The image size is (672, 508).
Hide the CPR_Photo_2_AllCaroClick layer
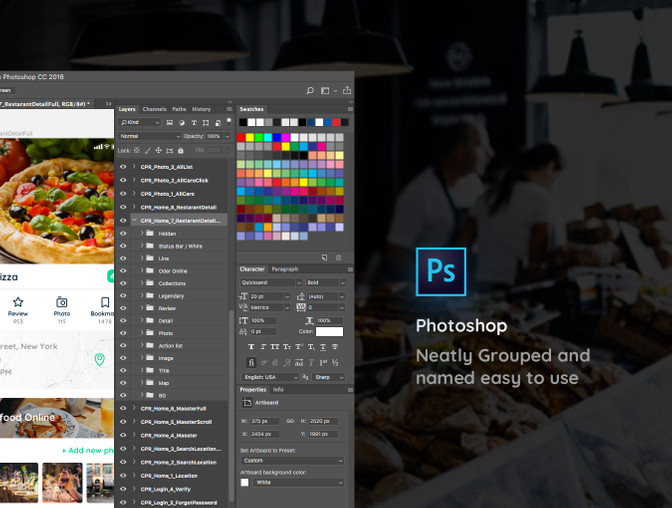123,180
